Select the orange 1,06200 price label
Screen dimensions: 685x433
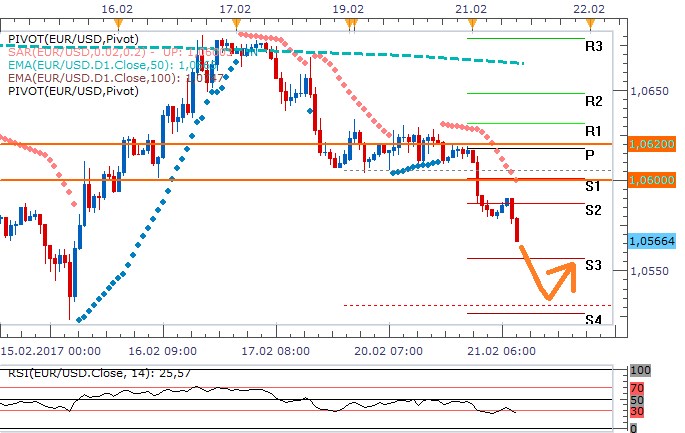pyautogui.click(x=653, y=144)
